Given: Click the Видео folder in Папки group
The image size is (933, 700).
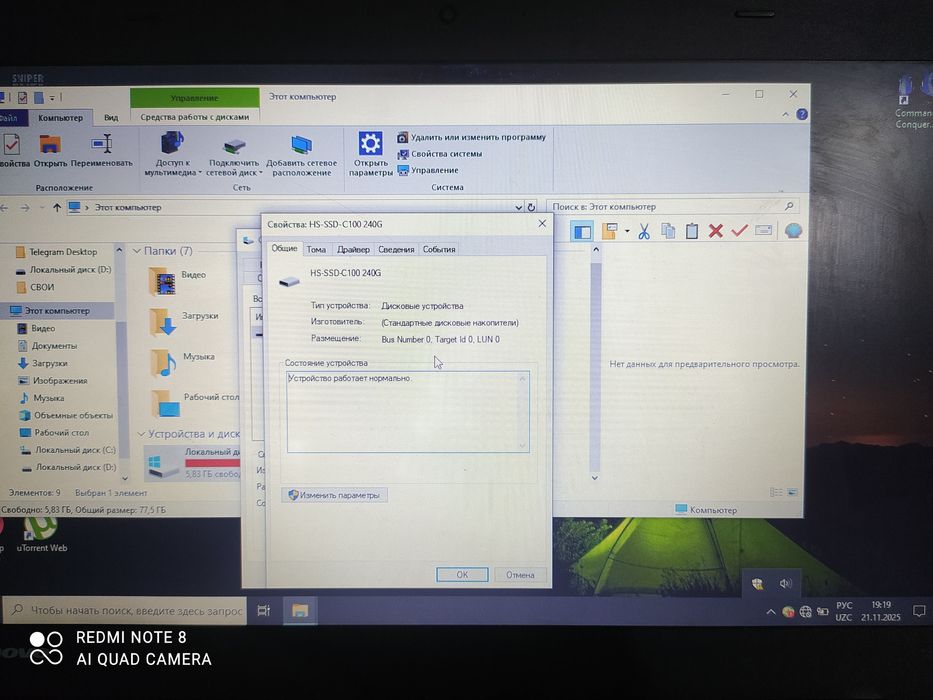Looking at the screenshot, I should [177, 281].
